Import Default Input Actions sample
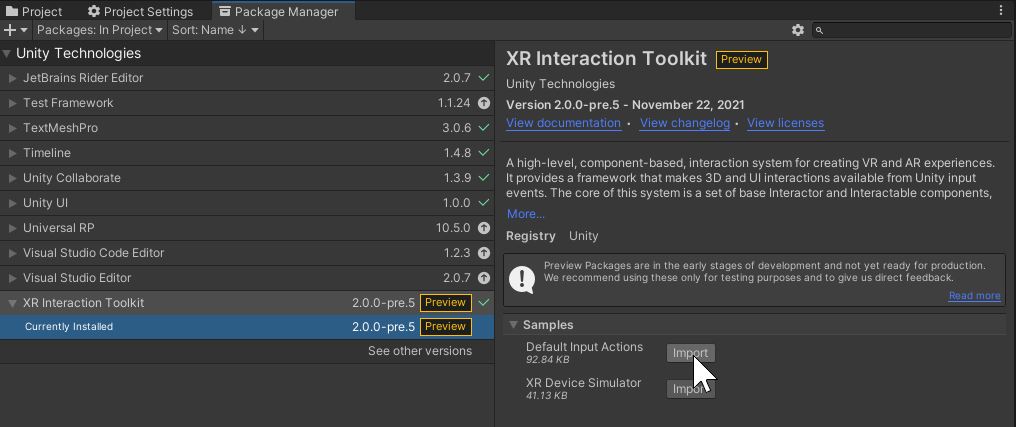 [x=690, y=353]
